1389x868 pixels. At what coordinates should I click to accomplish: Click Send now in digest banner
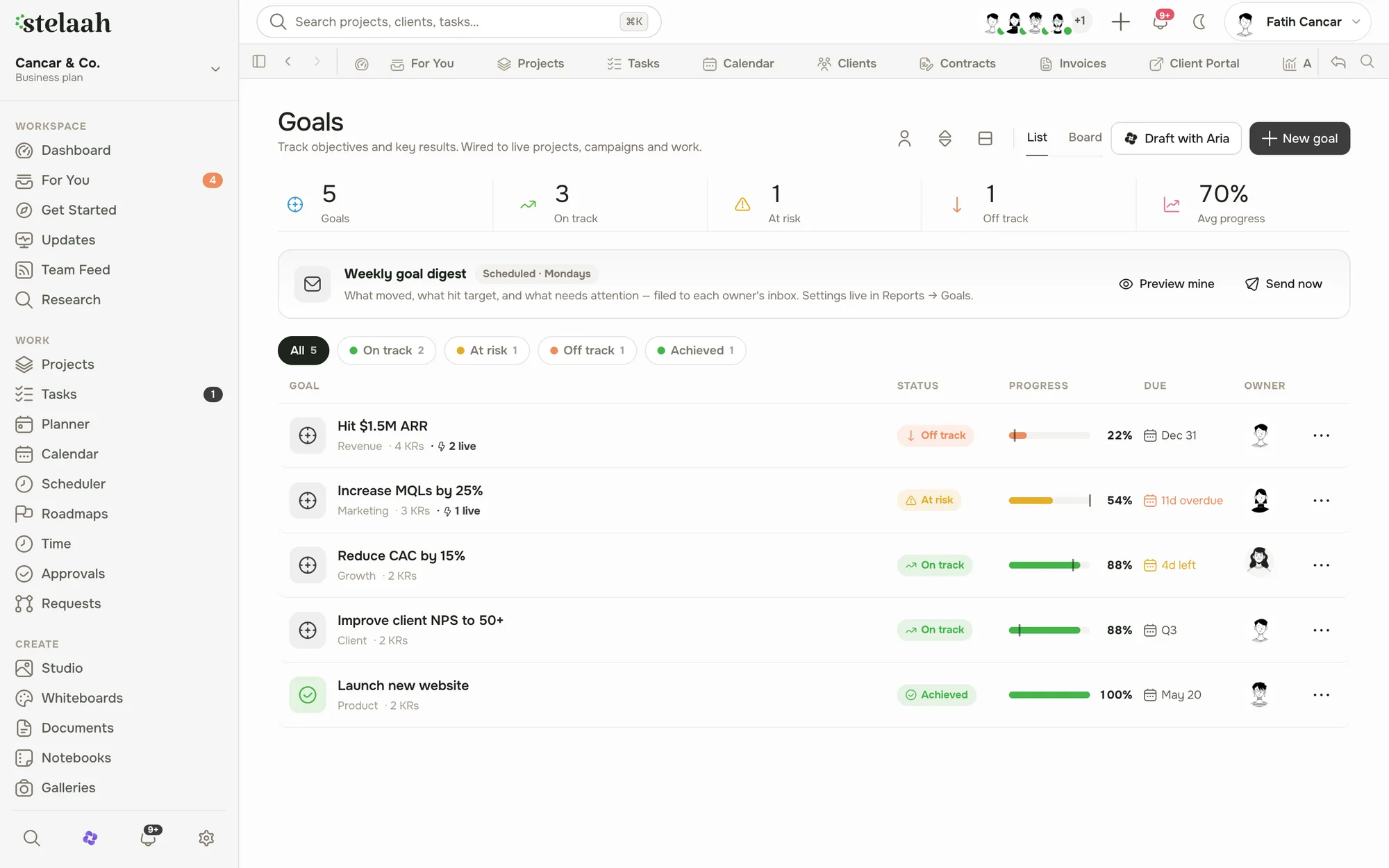[1283, 284]
